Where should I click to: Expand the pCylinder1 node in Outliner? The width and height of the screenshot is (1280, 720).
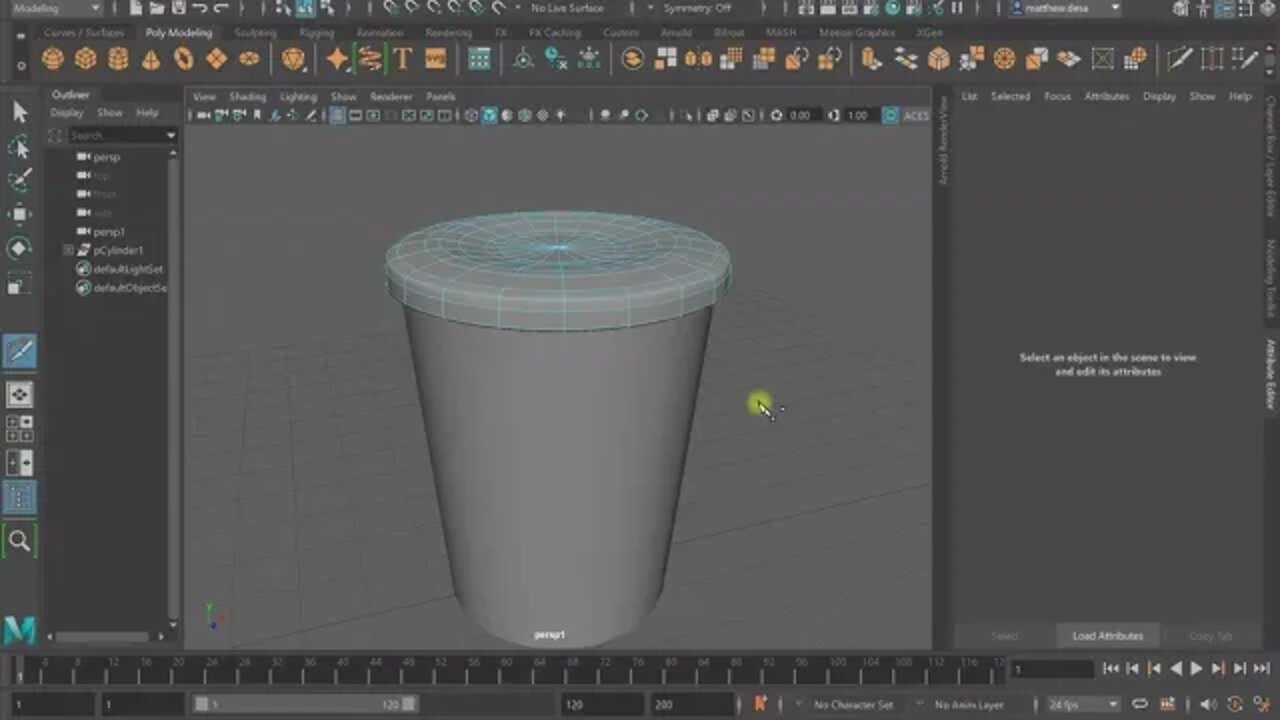68,250
